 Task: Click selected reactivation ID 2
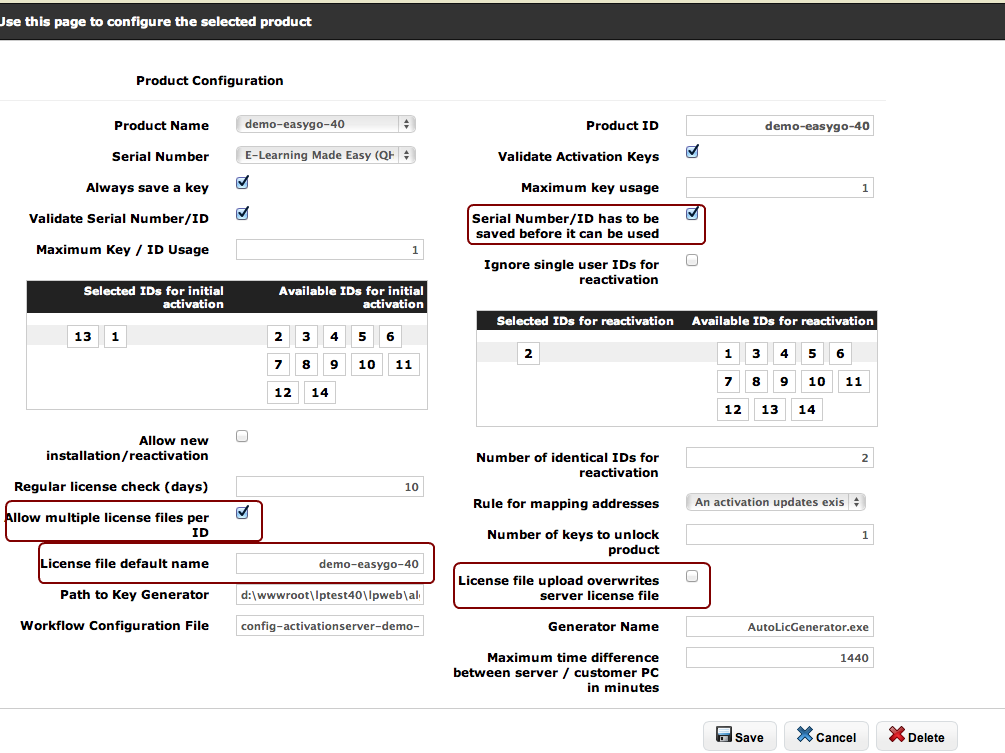coord(528,353)
